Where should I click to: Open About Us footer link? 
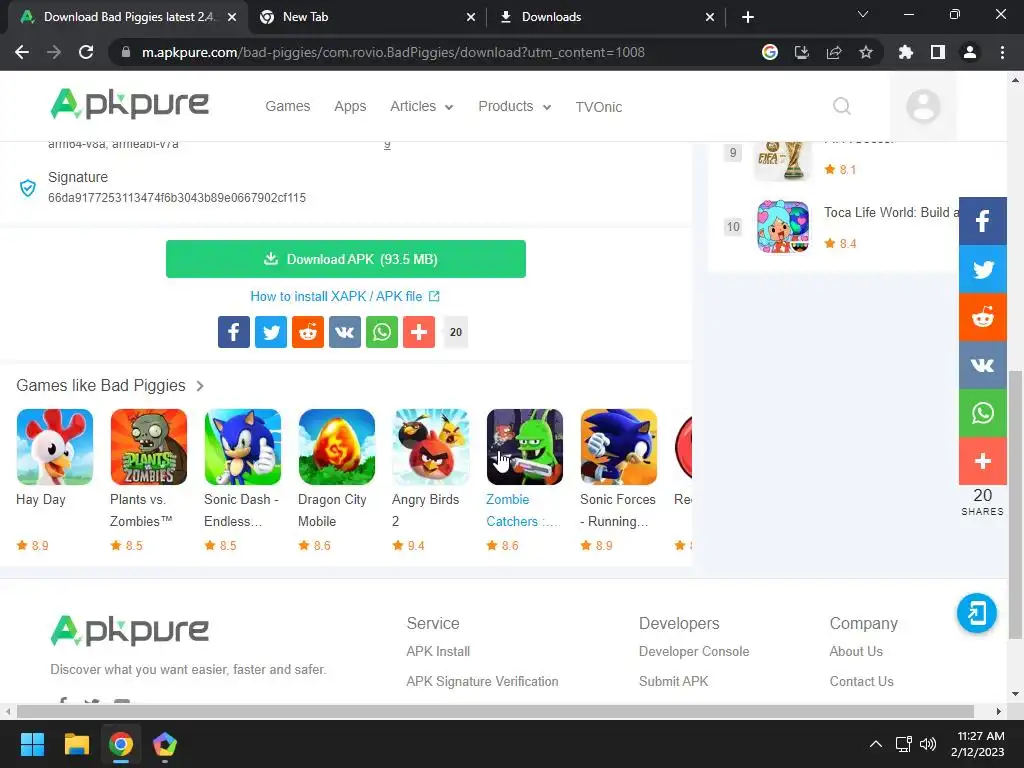856,652
